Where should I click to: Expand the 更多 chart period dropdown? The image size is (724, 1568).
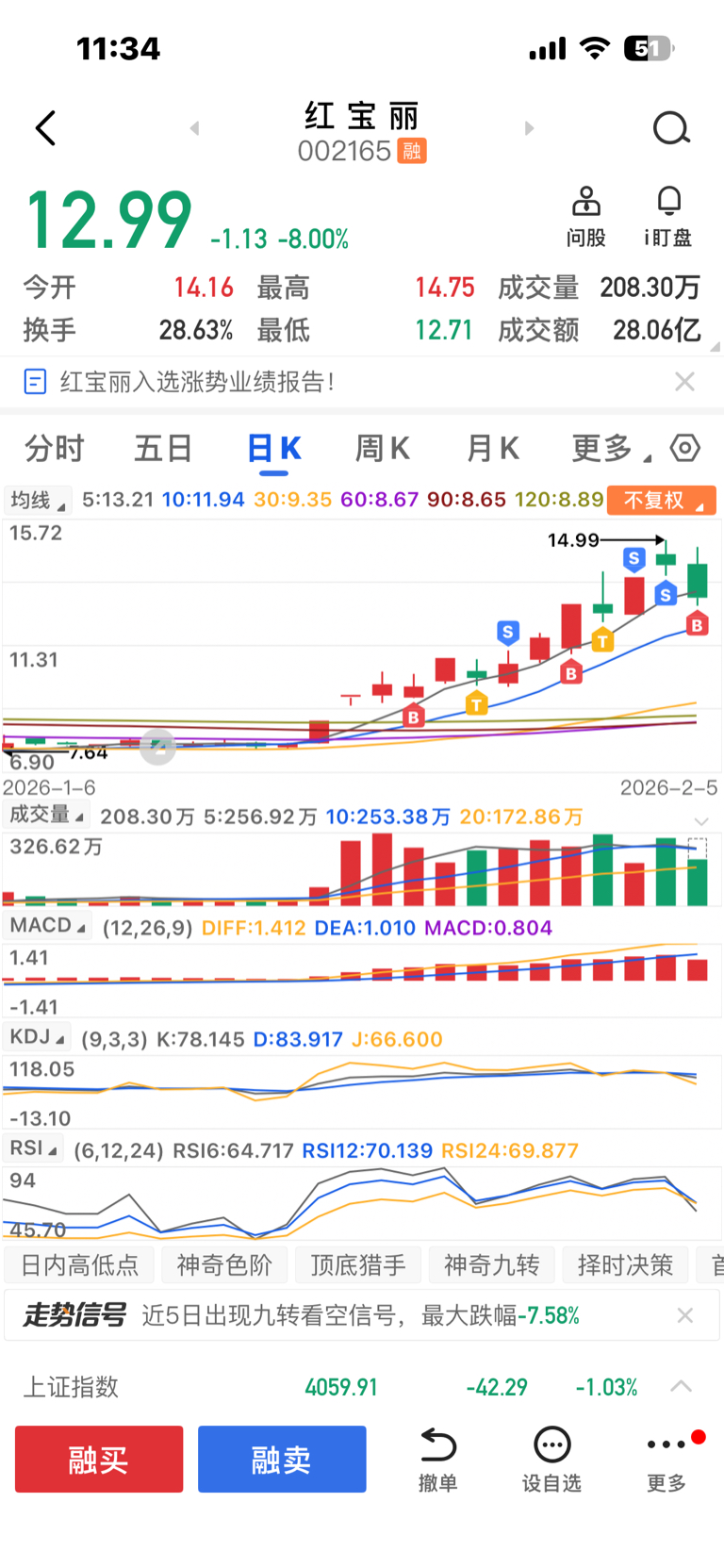coord(611,449)
